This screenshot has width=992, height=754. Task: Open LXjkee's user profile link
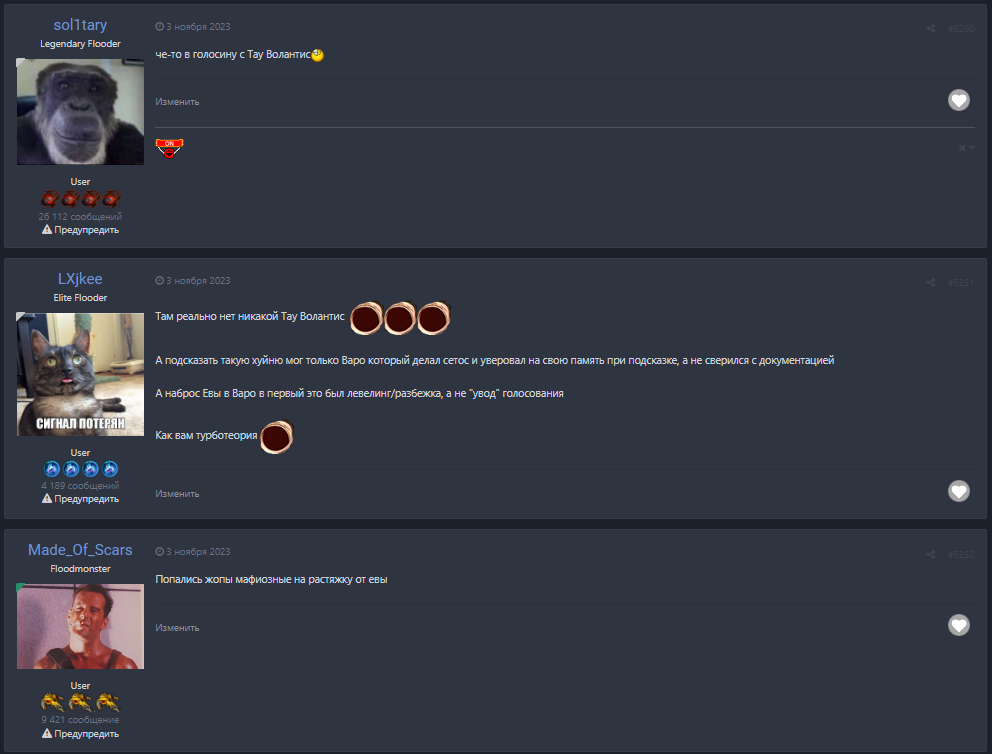pos(80,278)
